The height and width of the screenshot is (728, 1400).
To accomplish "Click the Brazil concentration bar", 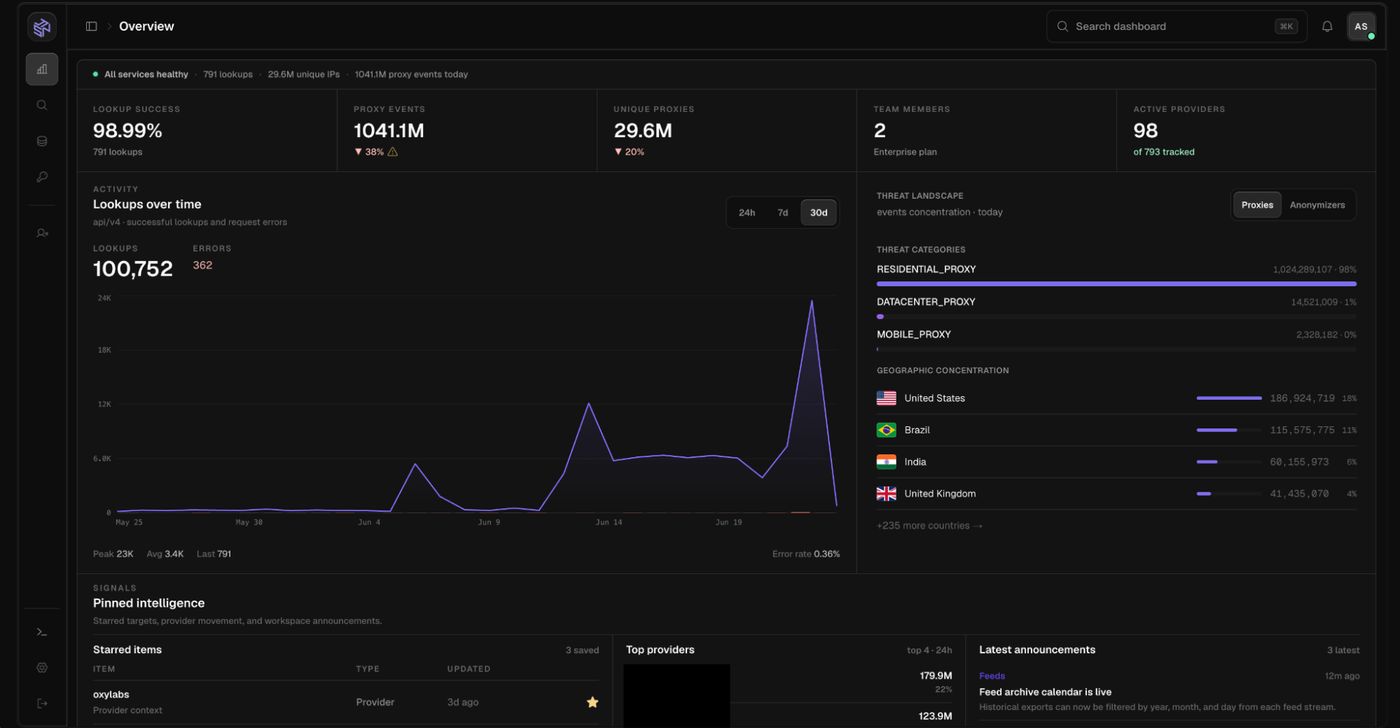I will click(x=1229, y=430).
